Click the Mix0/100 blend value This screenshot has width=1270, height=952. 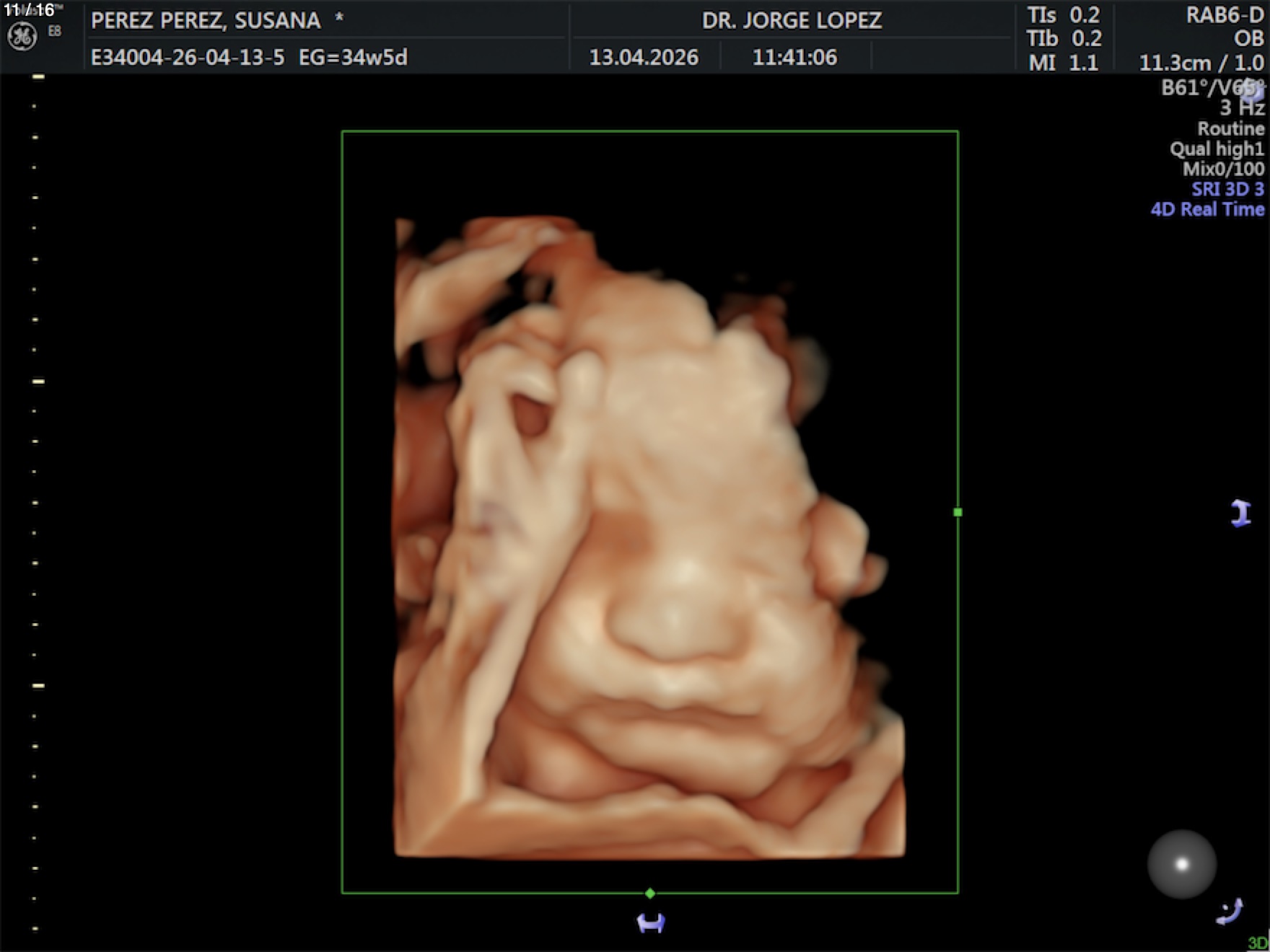point(1223,169)
